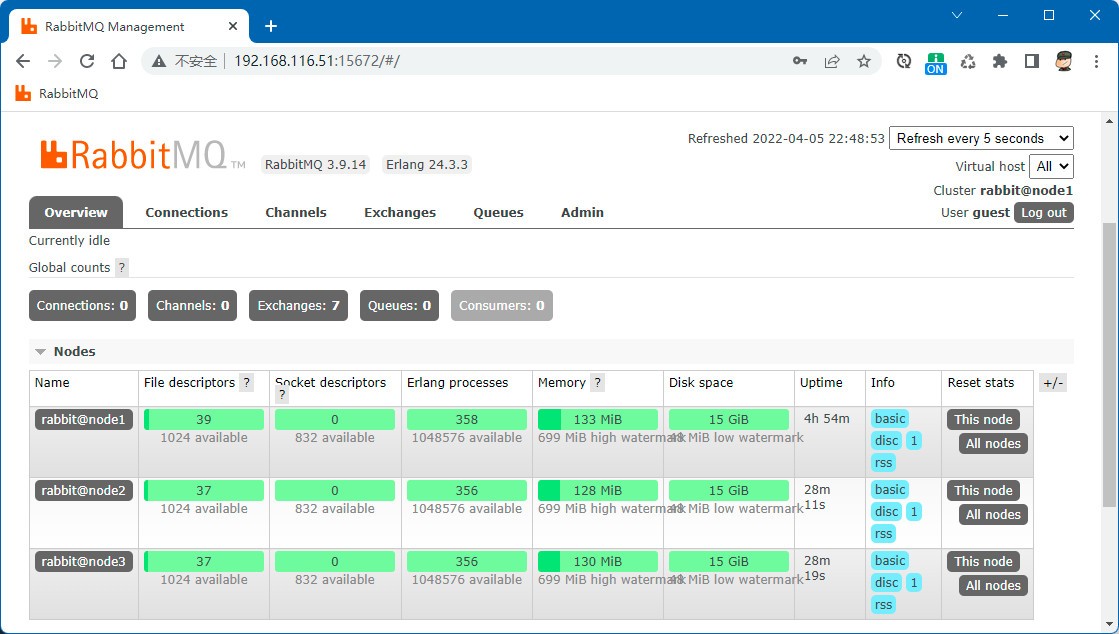Viewport: 1119px width, 634px height.
Task: Toggle node columns with +/- button
Action: click(1053, 383)
